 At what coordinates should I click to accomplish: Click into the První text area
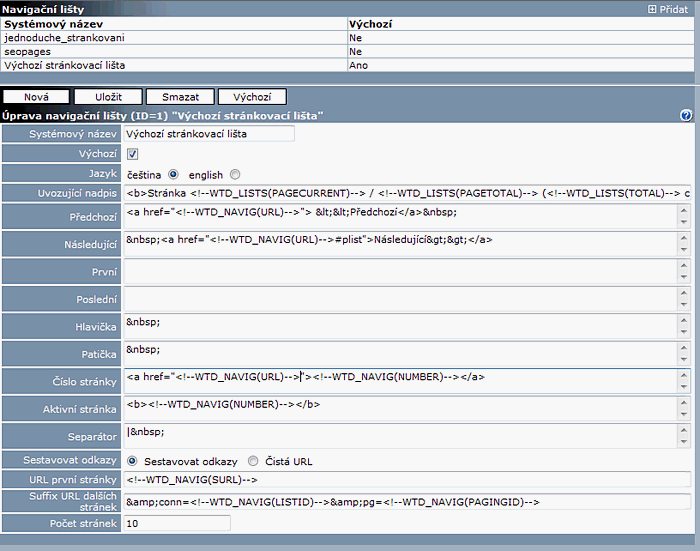400,271
